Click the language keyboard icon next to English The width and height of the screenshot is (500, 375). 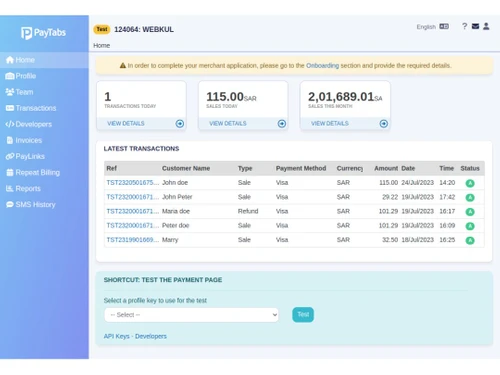point(444,26)
